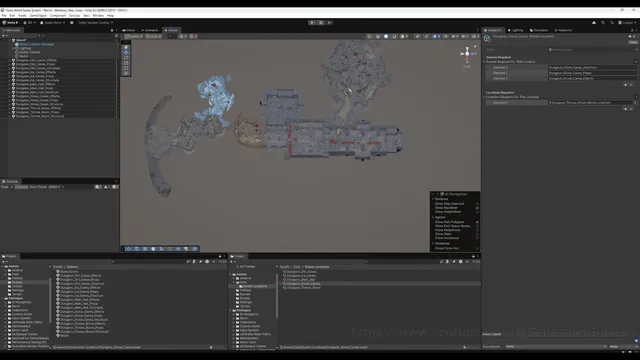Toggle Show Avoidance checkbox
640x360 pixels.
[x=477, y=238]
